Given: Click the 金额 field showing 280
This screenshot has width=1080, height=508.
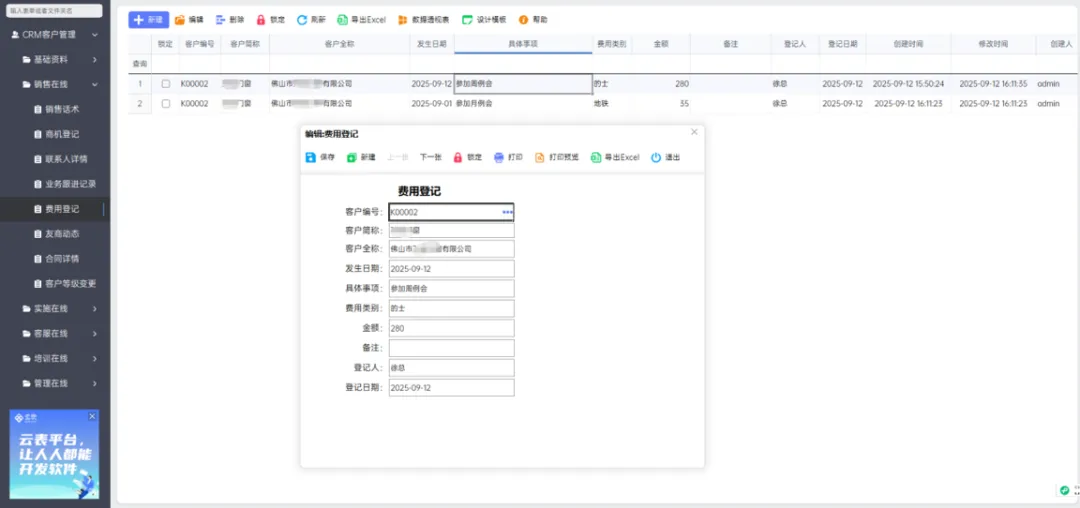Looking at the screenshot, I should tap(452, 329).
